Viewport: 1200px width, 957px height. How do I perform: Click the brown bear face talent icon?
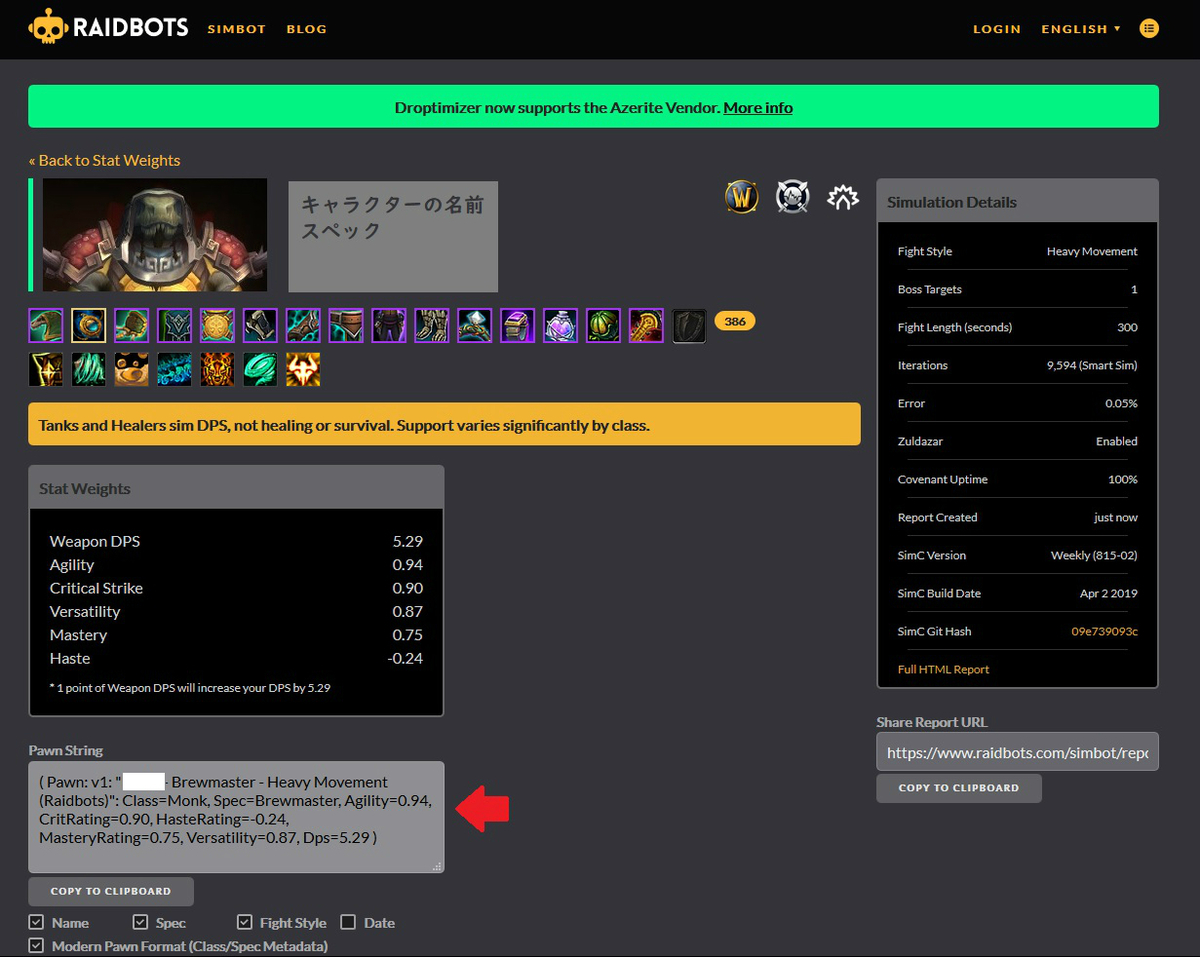pyautogui.click(x=132, y=369)
